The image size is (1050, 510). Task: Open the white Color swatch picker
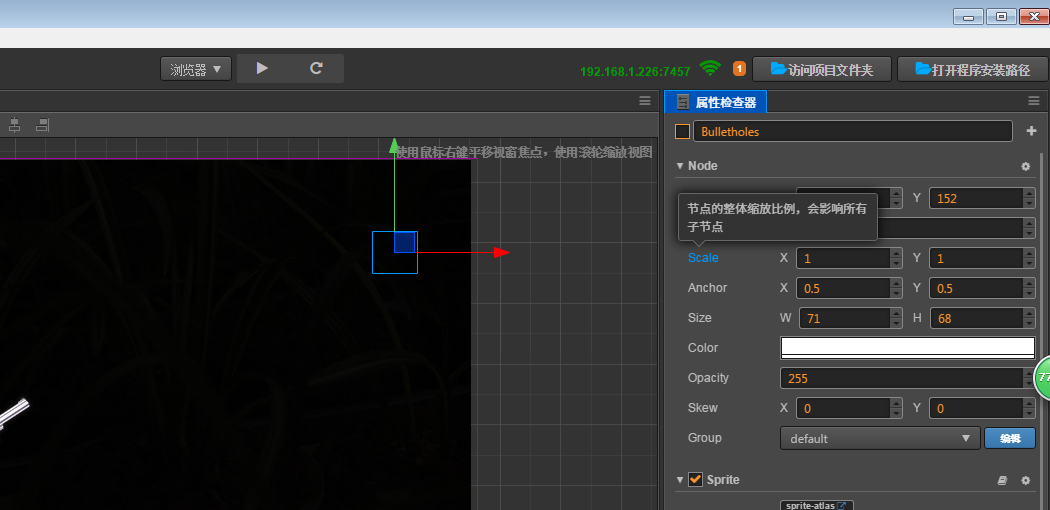tap(907, 347)
